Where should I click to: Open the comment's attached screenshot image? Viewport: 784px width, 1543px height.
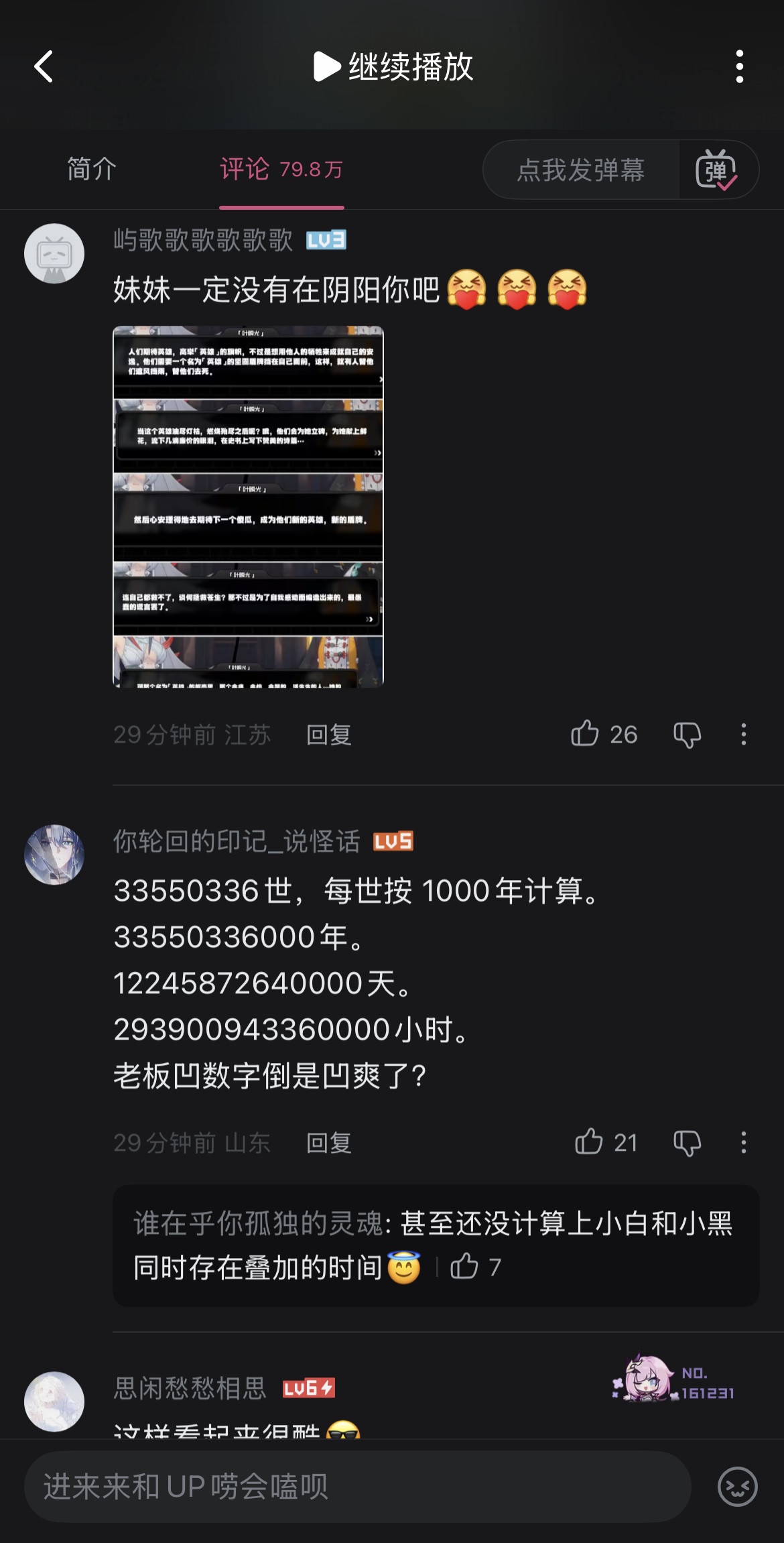pyautogui.click(x=248, y=507)
